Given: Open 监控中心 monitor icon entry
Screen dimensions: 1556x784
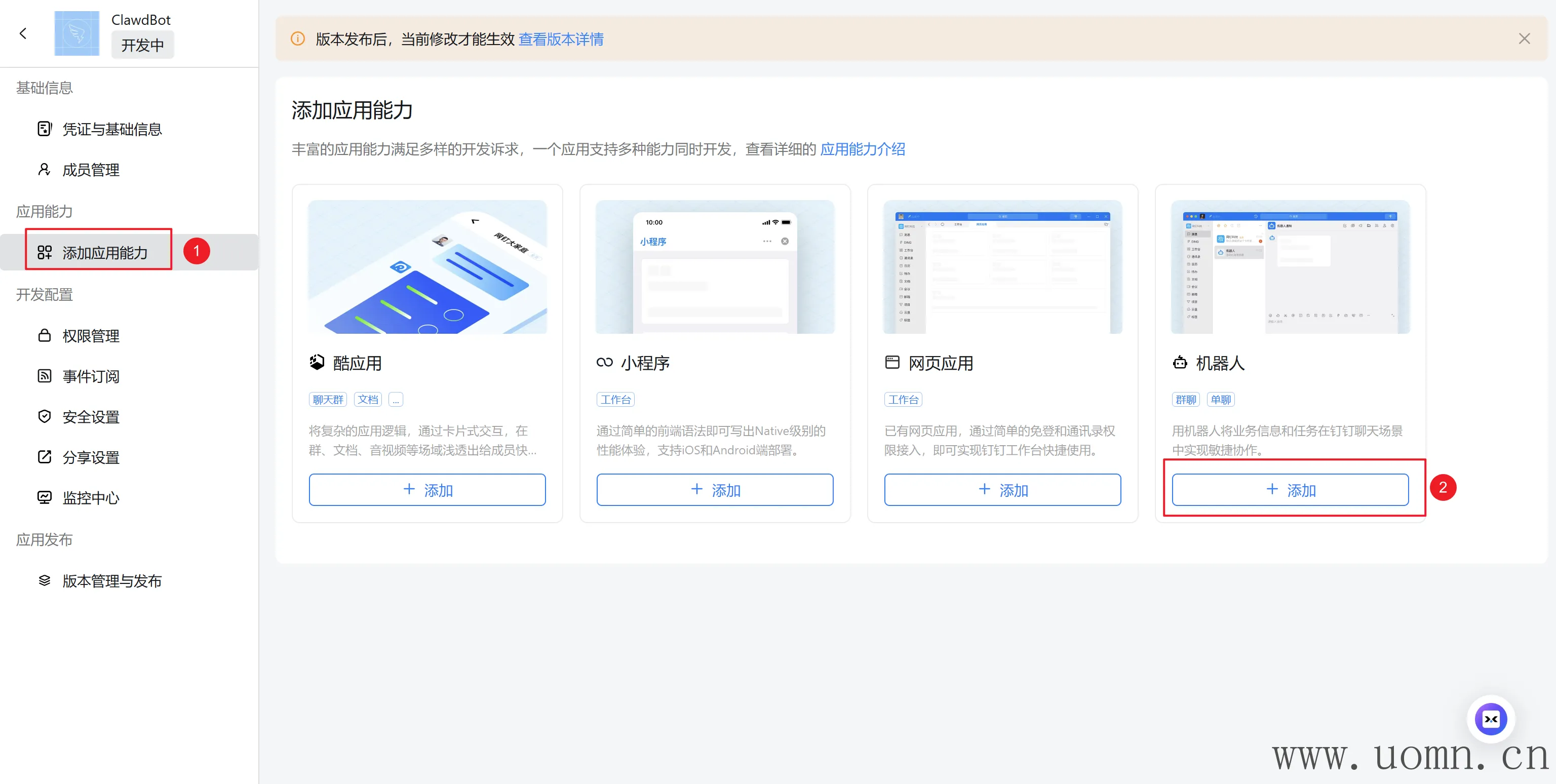Looking at the screenshot, I should point(44,498).
